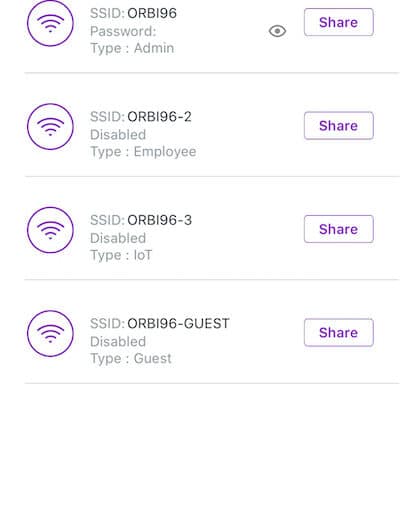Select the ORBI96-3 SSID name
This screenshot has width=400, height=516.
pos(159,220)
